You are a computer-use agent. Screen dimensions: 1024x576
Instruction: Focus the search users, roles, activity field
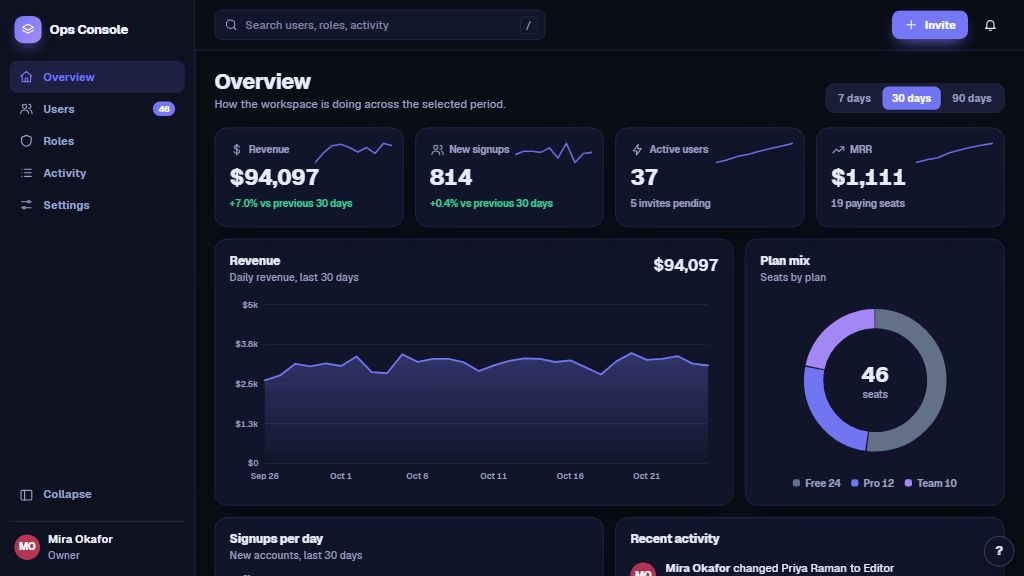[x=379, y=25]
